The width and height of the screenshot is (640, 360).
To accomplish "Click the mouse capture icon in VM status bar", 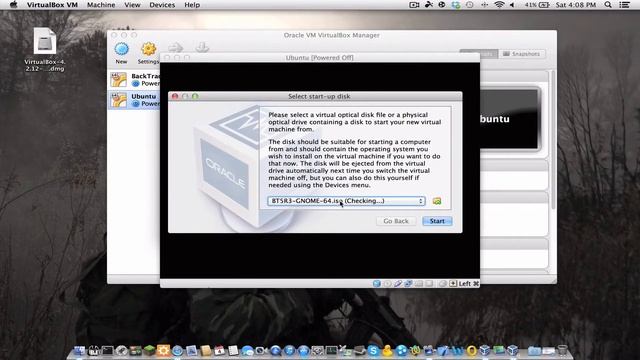I will pyautogui.click(x=442, y=283).
